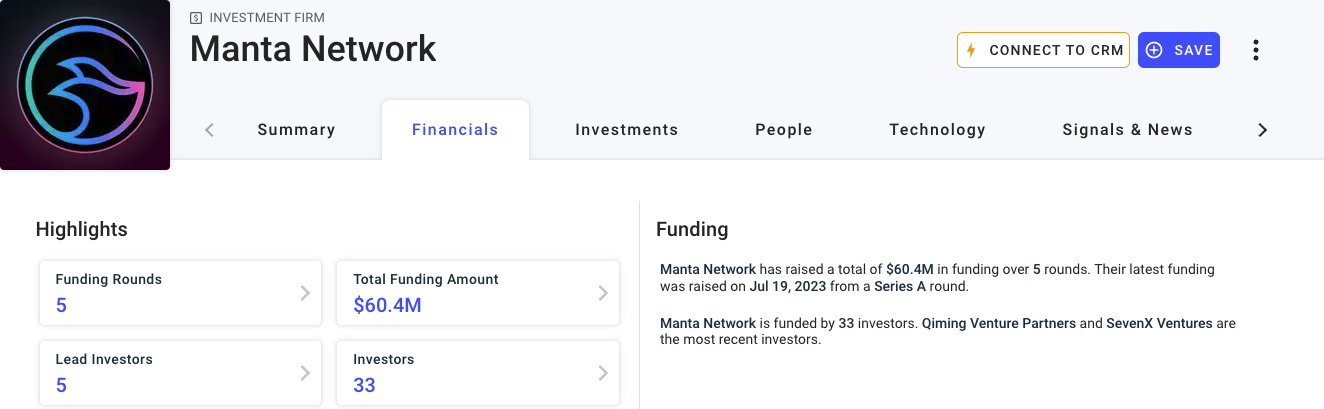The height and width of the screenshot is (409, 1324).
Task: Go to the People tab
Action: 783,130
